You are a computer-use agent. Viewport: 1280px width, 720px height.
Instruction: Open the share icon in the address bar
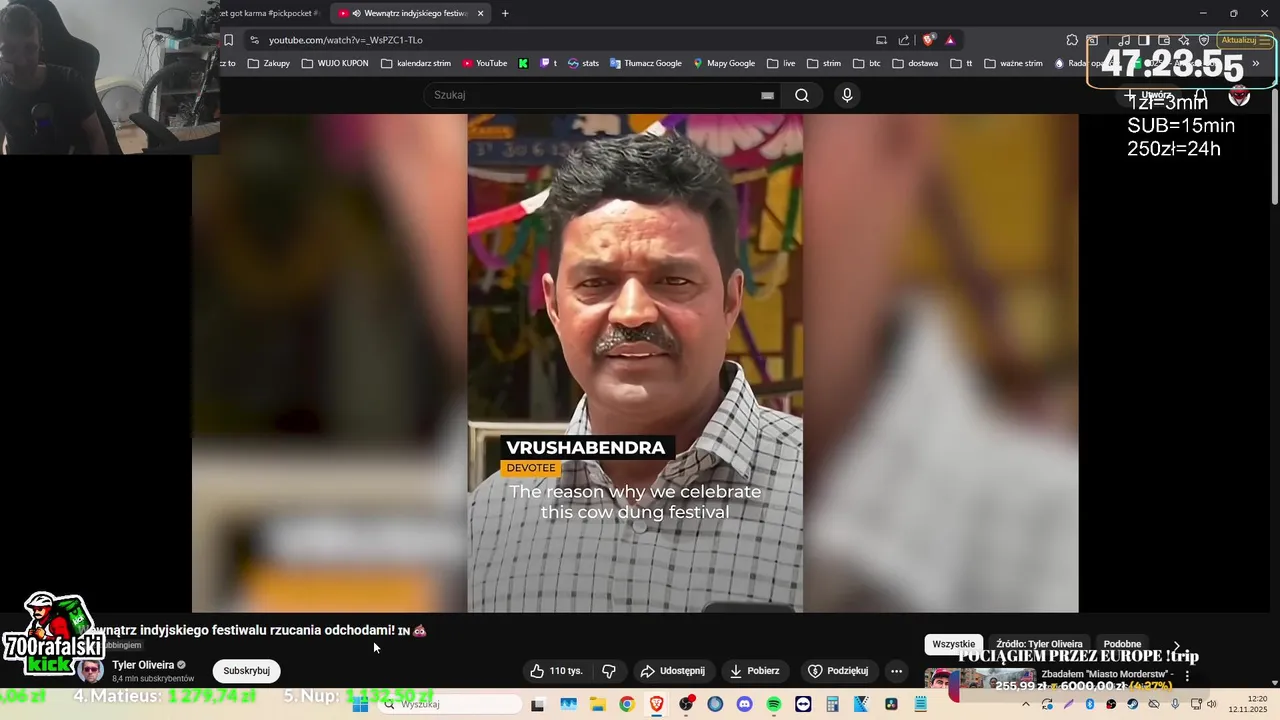click(x=904, y=40)
